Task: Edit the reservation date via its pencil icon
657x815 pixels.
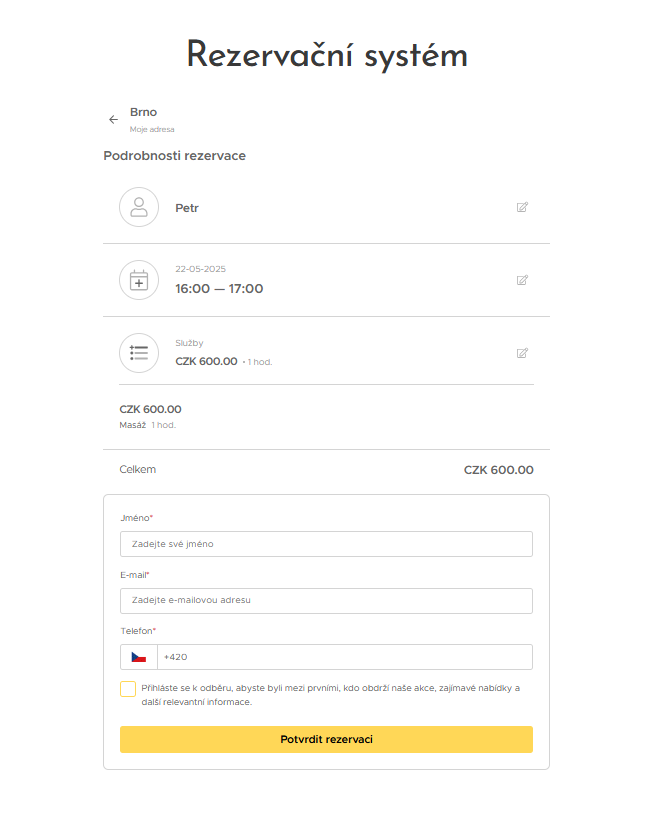Action: pyautogui.click(x=522, y=281)
